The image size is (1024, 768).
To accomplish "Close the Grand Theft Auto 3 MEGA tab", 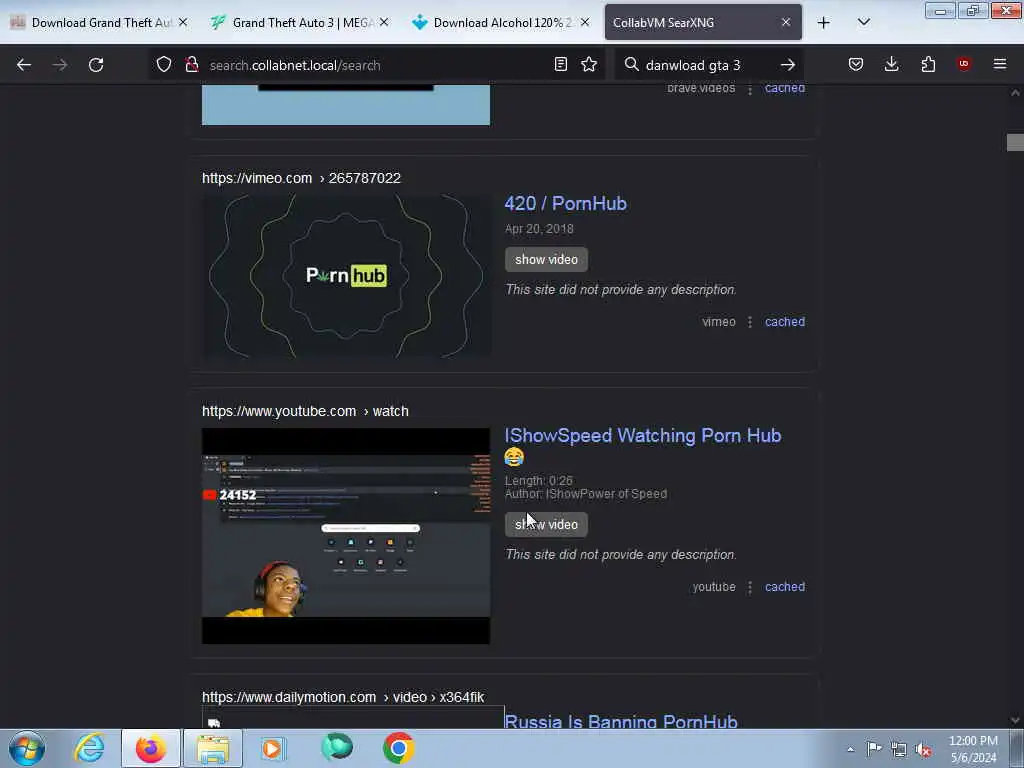I will pos(384,22).
